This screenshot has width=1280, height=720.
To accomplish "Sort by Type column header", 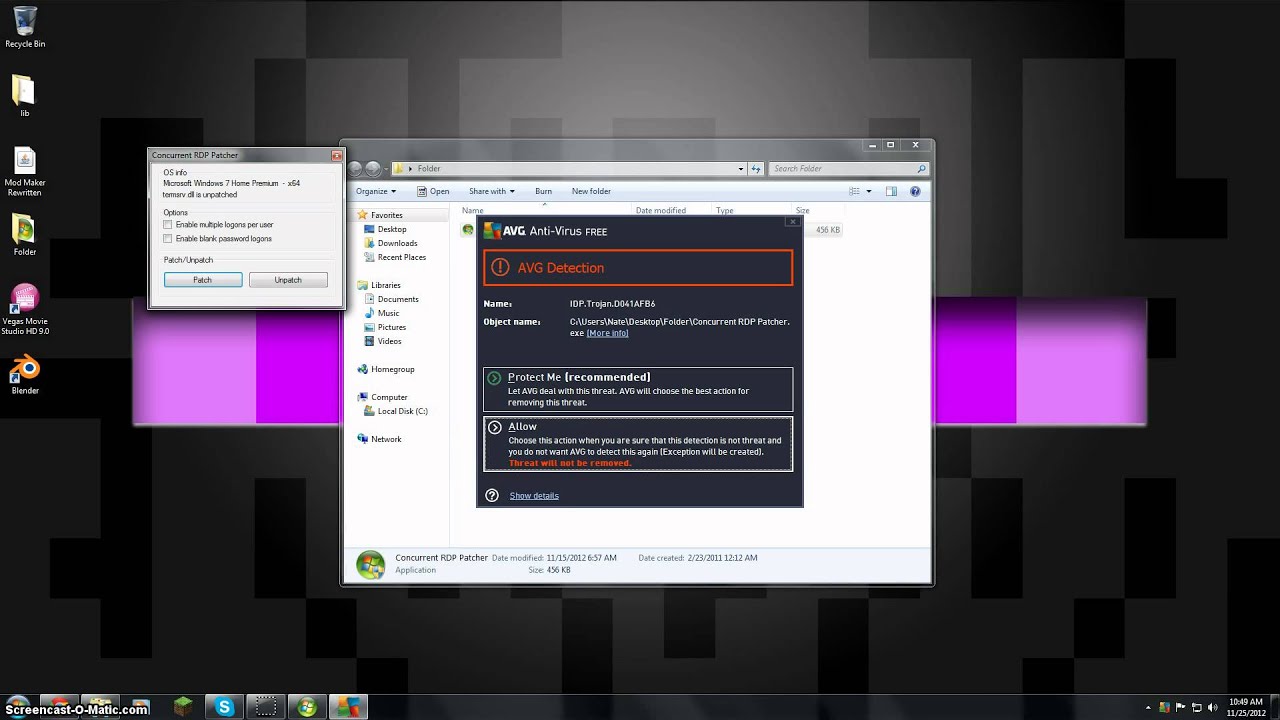I will (725, 211).
